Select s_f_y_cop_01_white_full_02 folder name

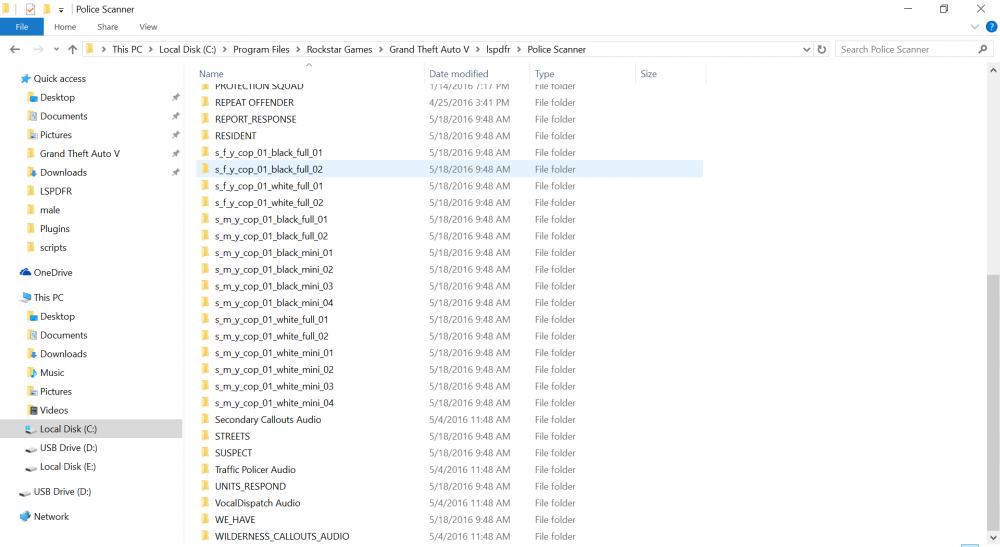coord(269,203)
